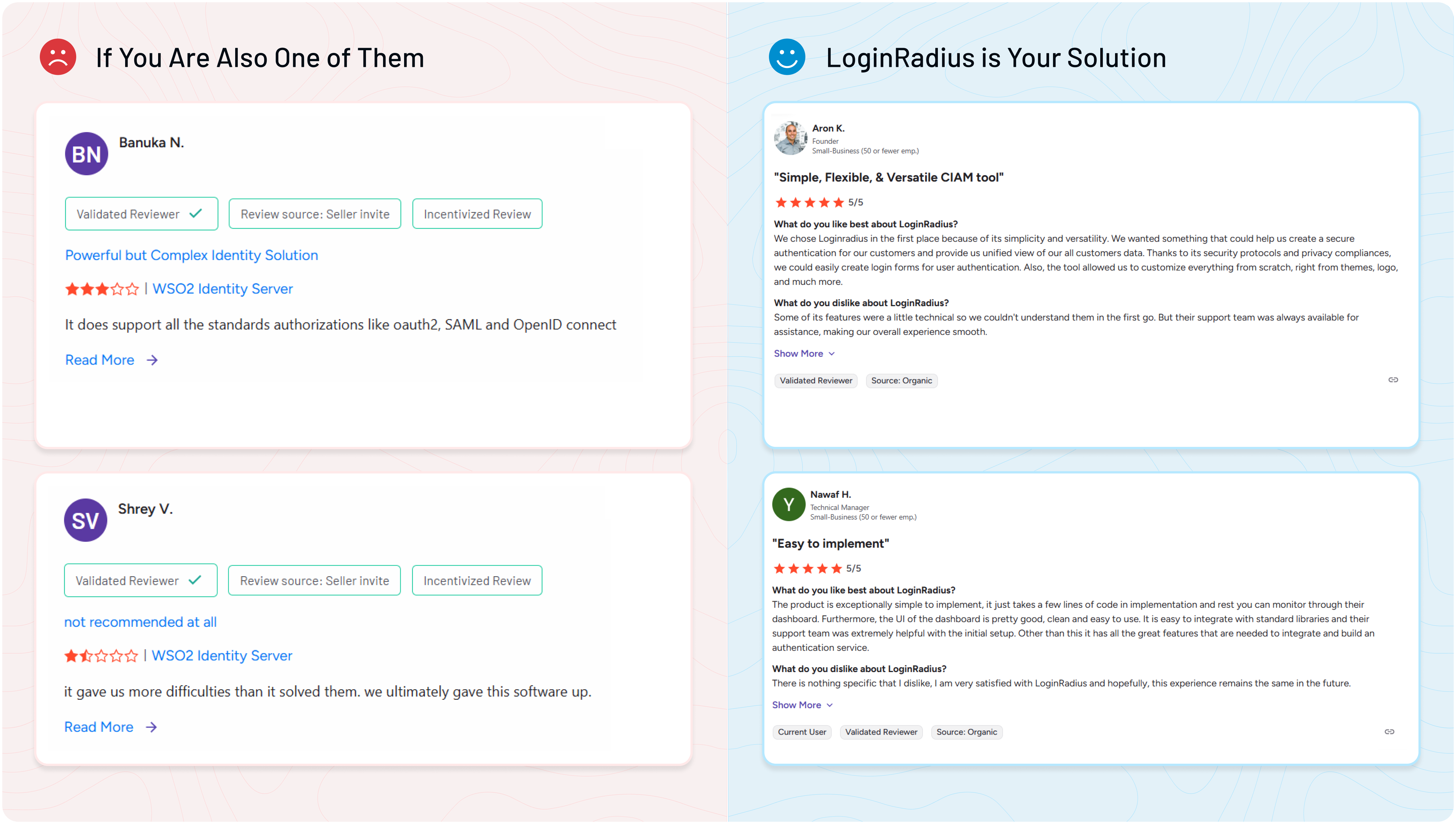Screen dimensions: 1456x824
Task: Click Validated Reviewer badge on Shrey's review
Action: (x=140, y=580)
